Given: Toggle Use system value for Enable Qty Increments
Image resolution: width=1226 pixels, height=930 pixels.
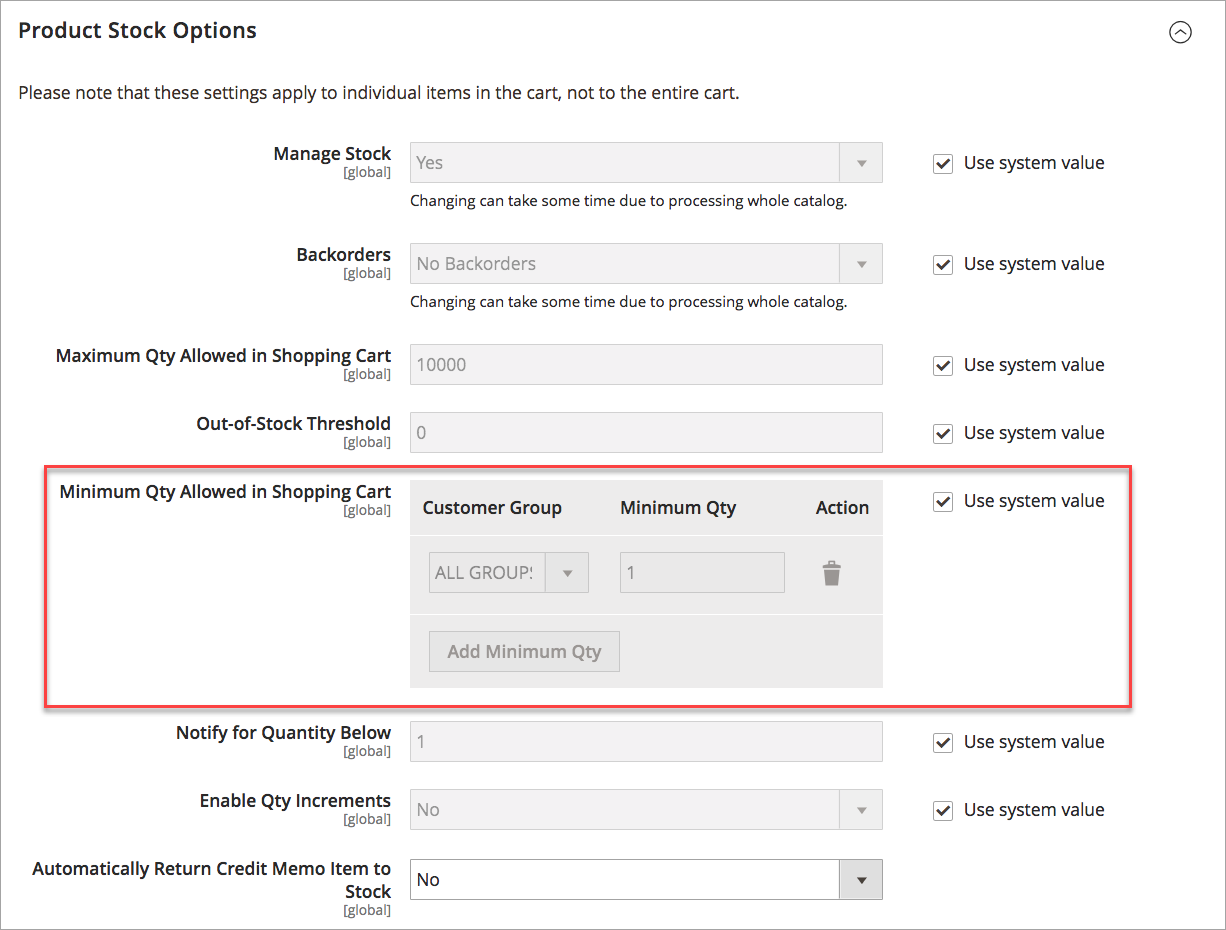Looking at the screenshot, I should point(942,810).
